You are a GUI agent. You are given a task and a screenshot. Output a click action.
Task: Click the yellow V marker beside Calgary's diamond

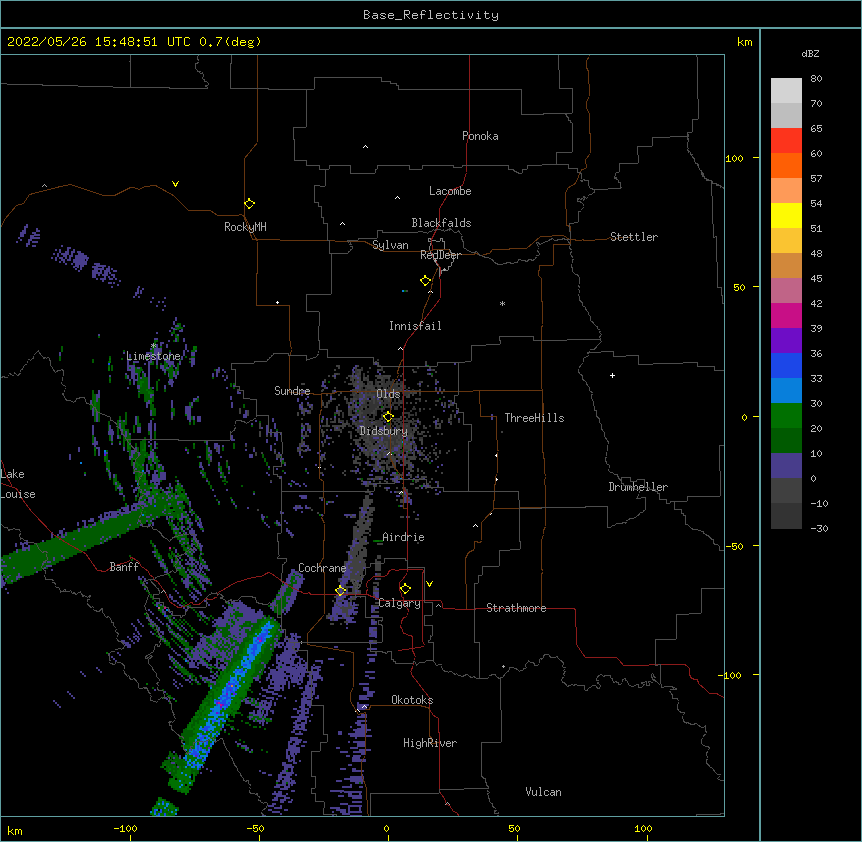click(429, 584)
